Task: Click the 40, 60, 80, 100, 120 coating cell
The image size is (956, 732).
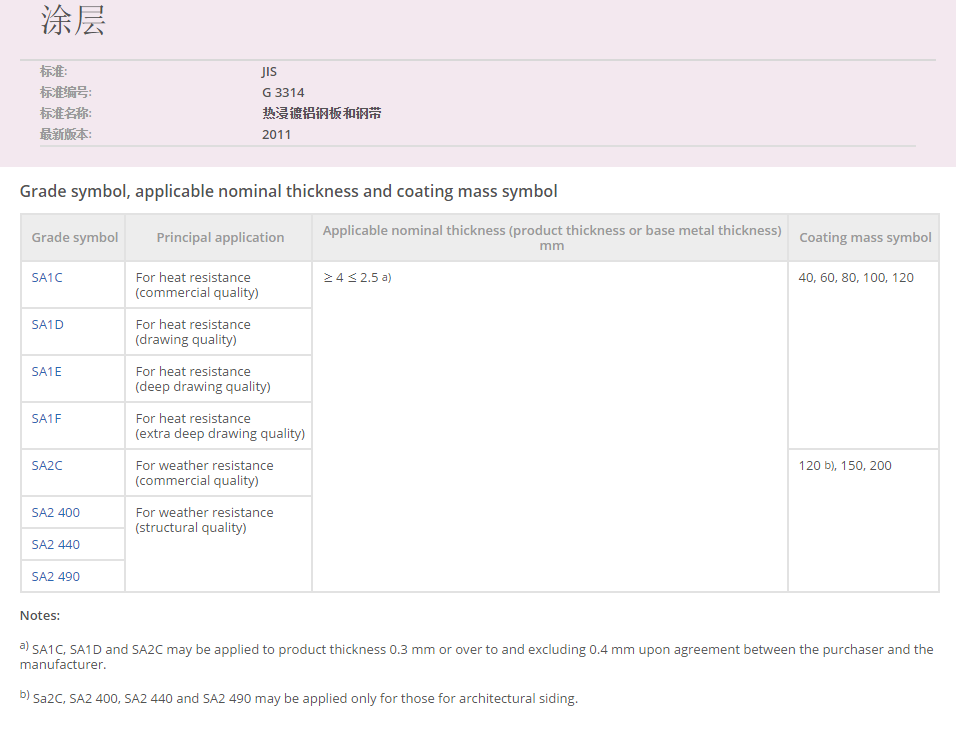Action: click(856, 278)
